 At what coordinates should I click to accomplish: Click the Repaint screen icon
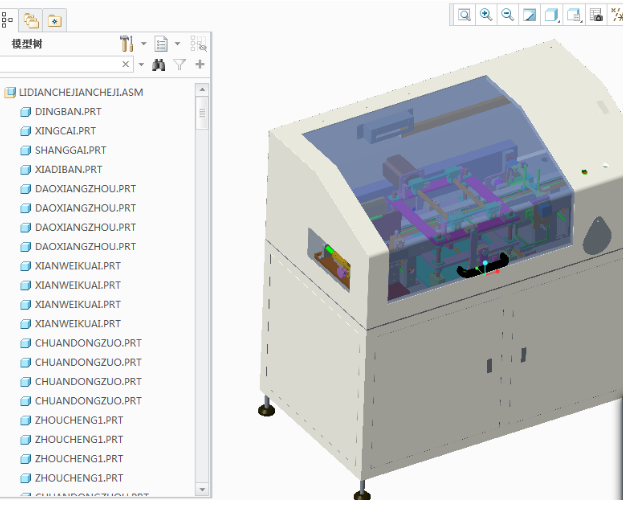point(529,15)
